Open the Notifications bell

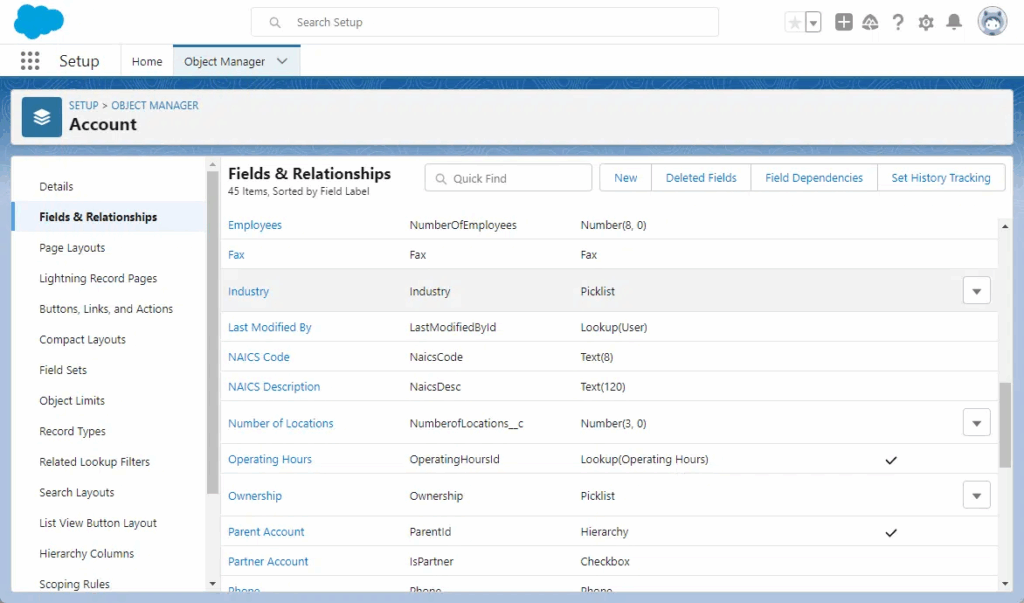click(954, 22)
